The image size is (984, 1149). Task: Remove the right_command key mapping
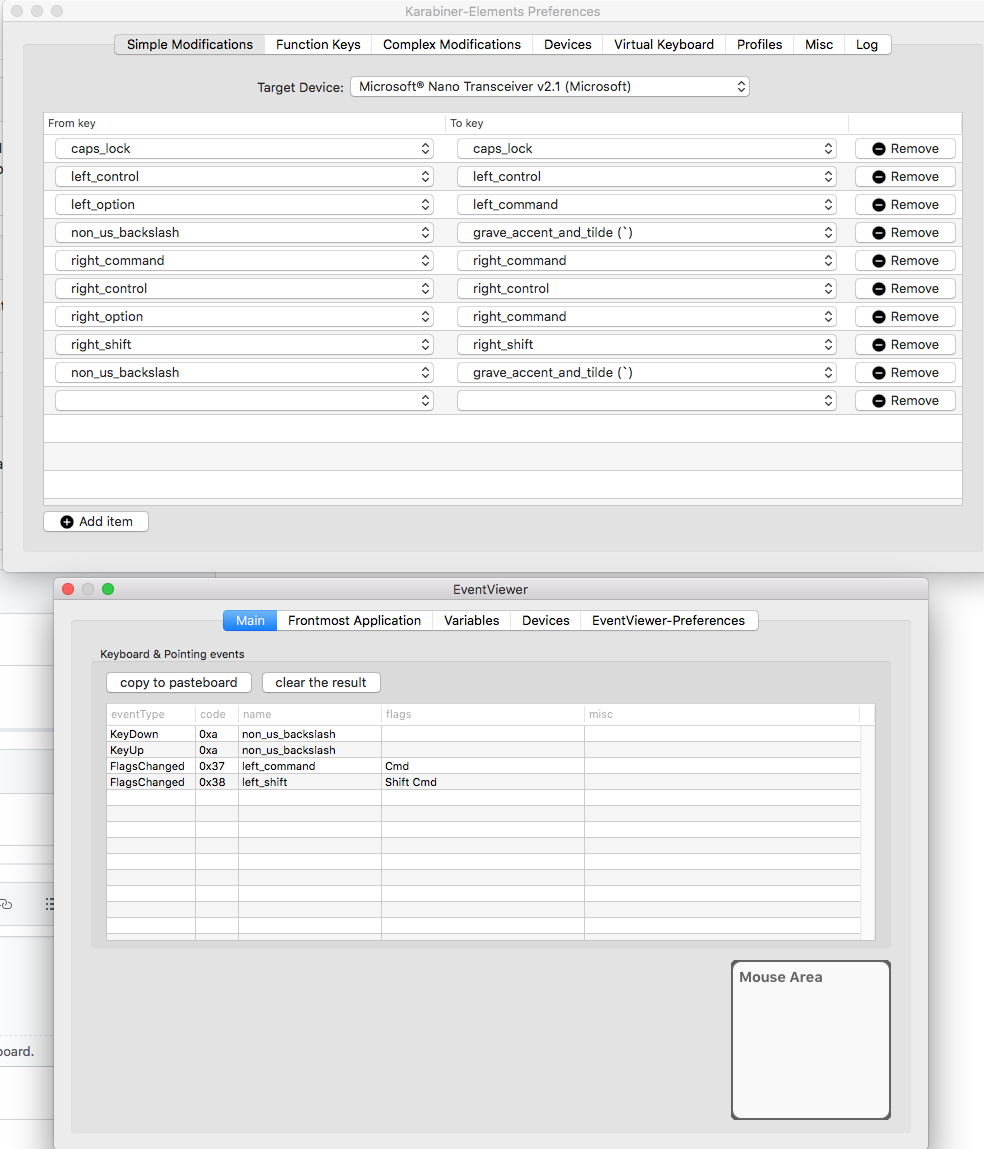point(904,260)
